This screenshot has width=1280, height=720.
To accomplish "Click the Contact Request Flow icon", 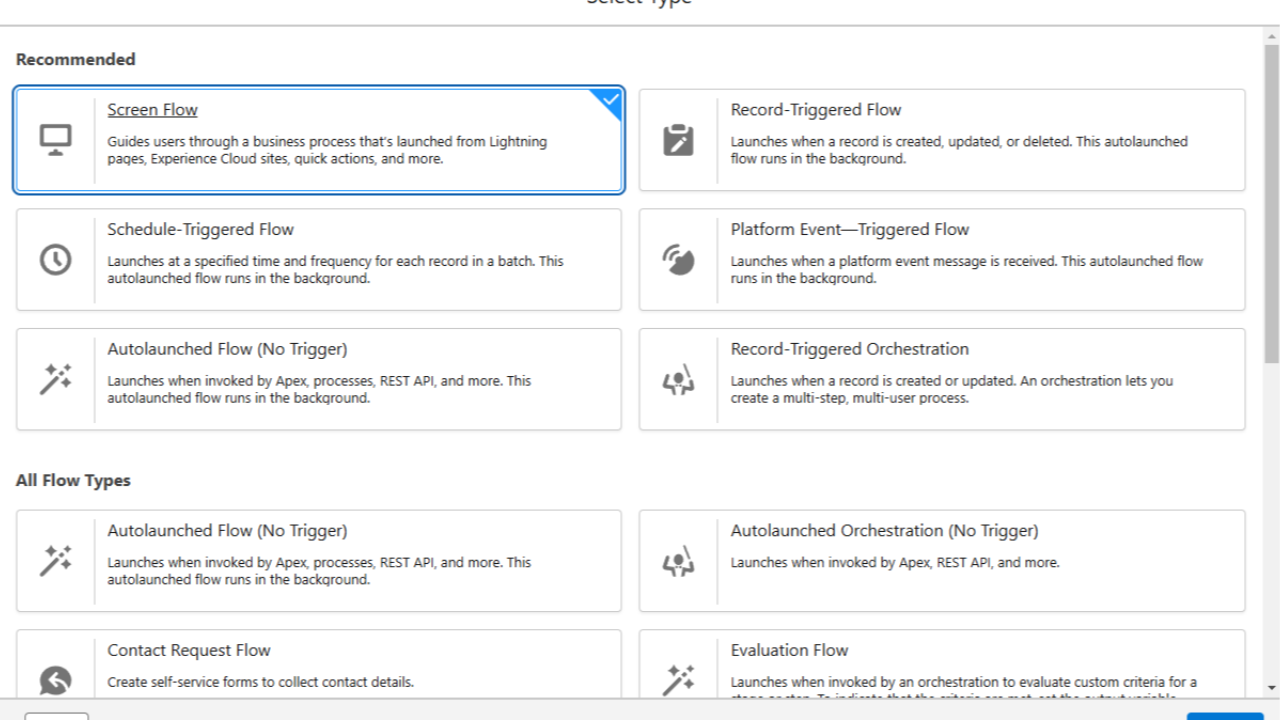I will 55,681.
